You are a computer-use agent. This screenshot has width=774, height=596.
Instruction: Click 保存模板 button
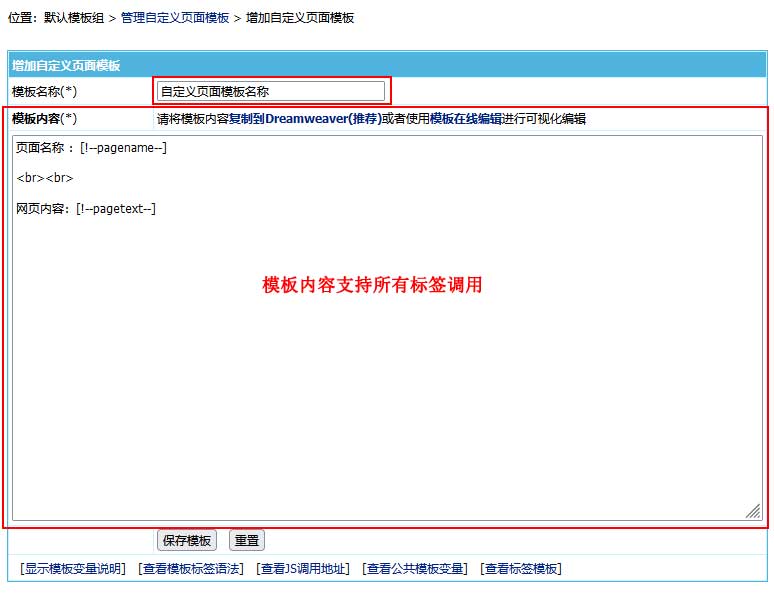pos(187,541)
